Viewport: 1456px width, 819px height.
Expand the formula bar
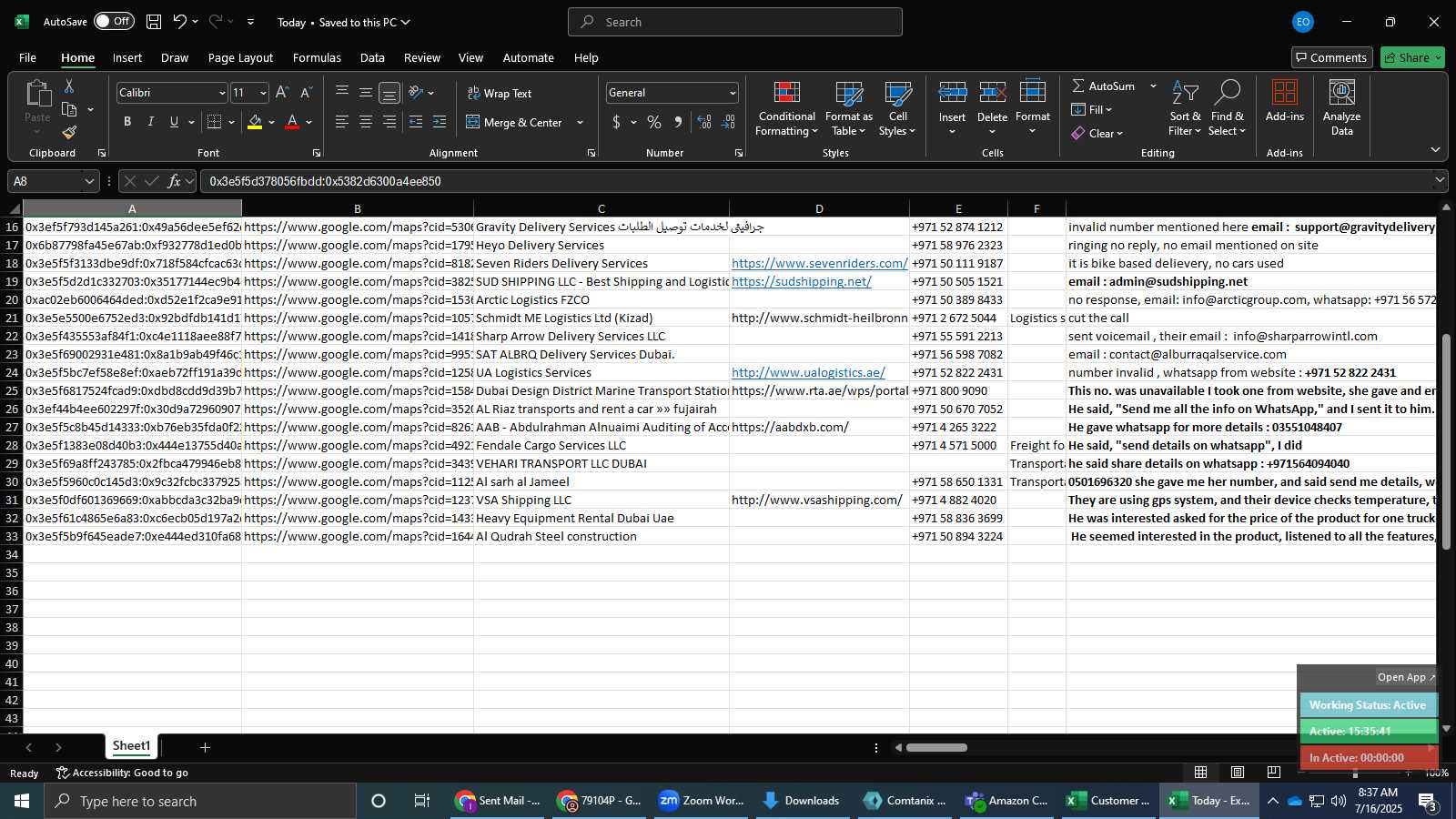coord(1440,181)
